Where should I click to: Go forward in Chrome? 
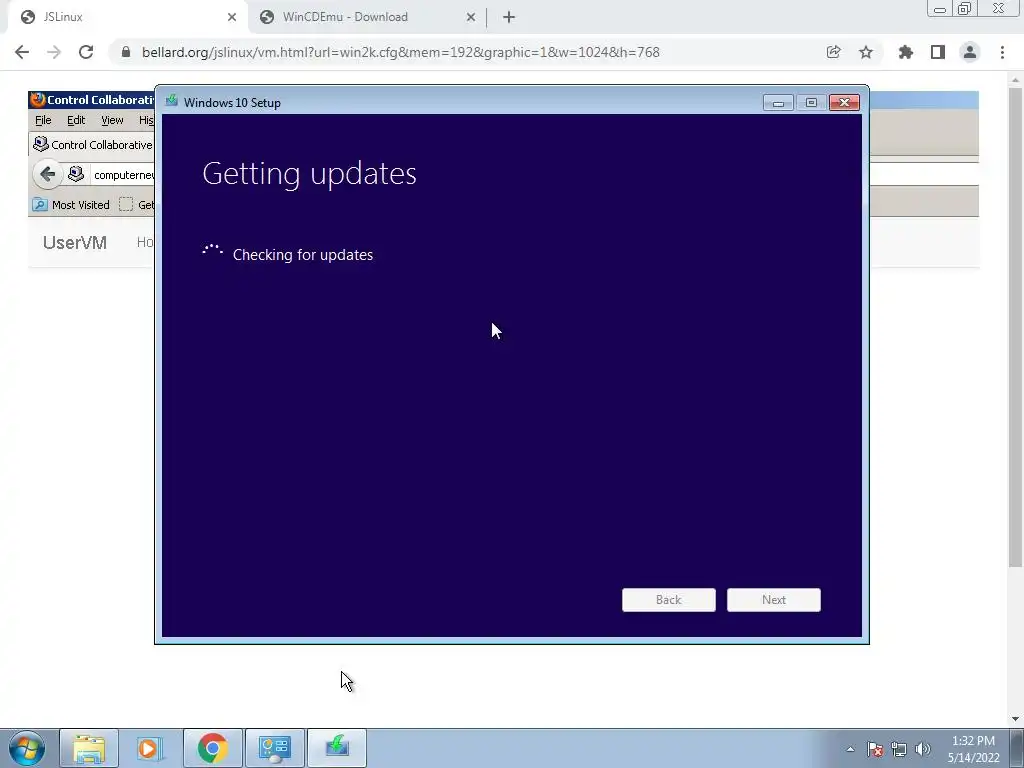click(54, 52)
